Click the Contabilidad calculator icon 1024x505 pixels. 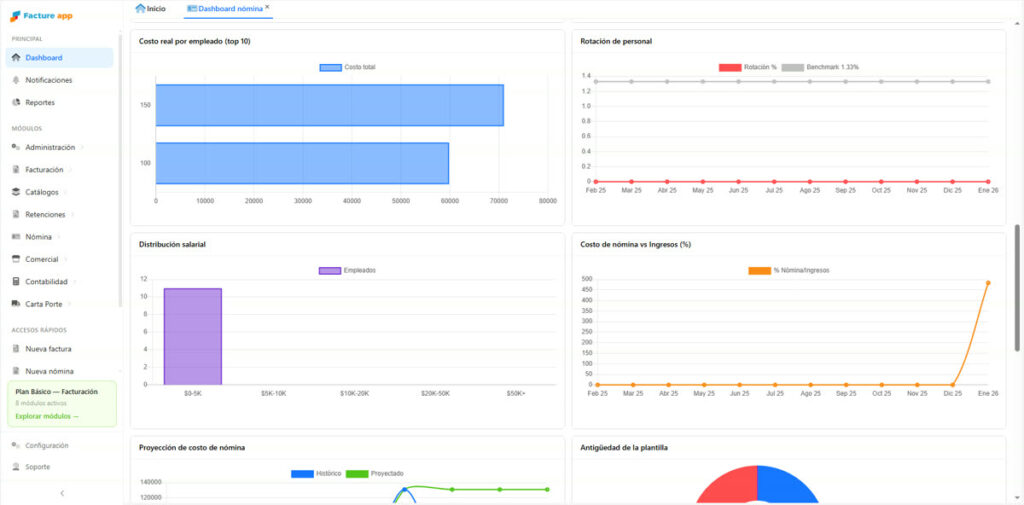point(16,282)
